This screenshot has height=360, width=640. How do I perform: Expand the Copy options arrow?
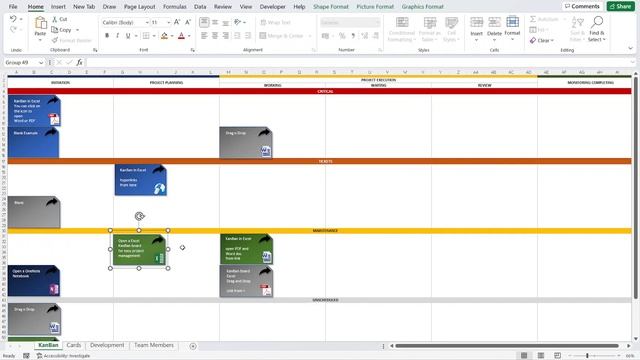coord(77,30)
